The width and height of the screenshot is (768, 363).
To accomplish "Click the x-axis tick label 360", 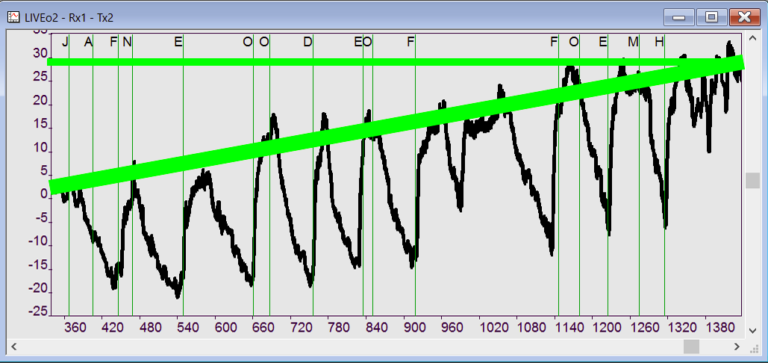I will click(74, 327).
